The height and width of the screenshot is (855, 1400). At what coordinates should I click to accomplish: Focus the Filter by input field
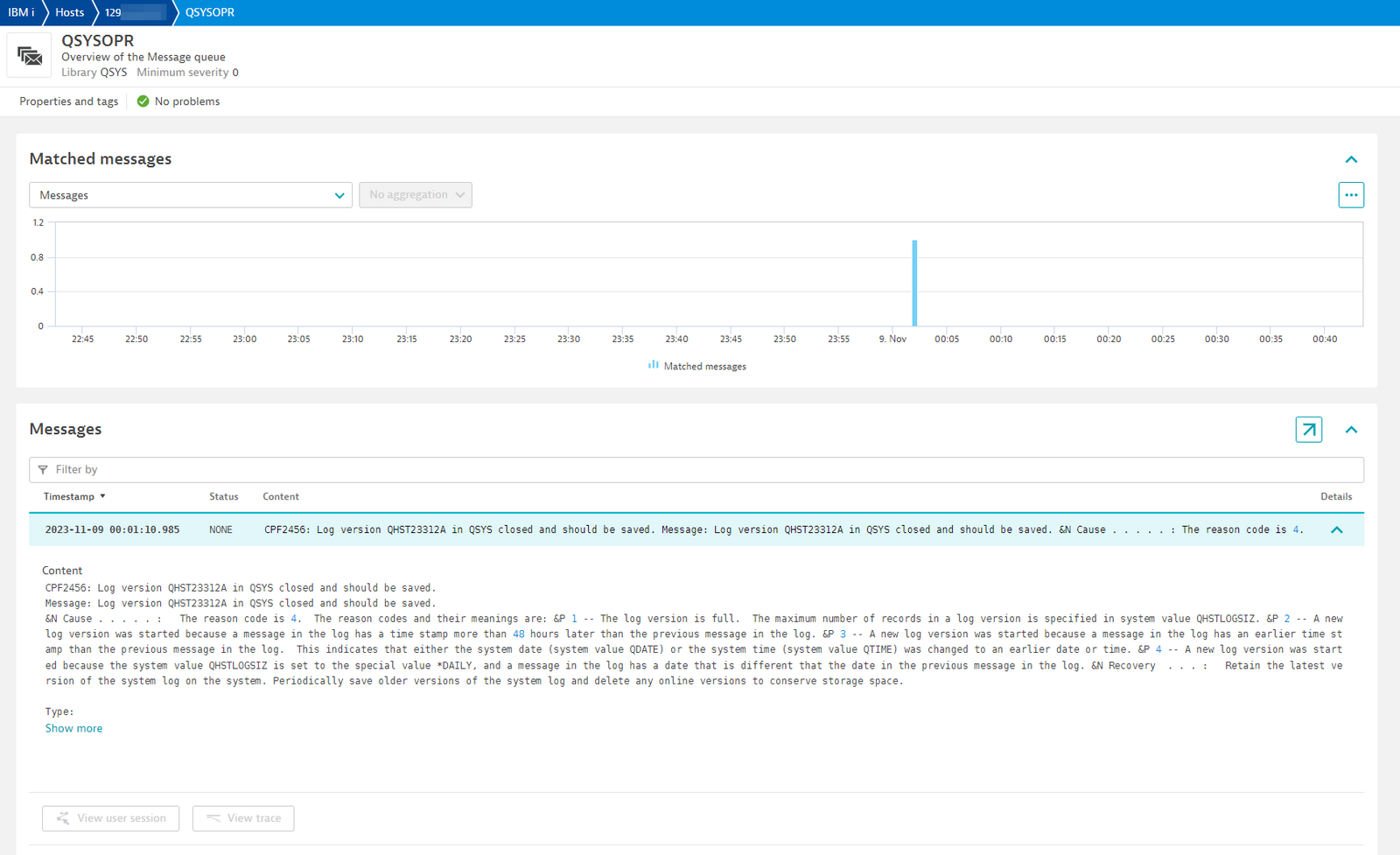(696, 470)
